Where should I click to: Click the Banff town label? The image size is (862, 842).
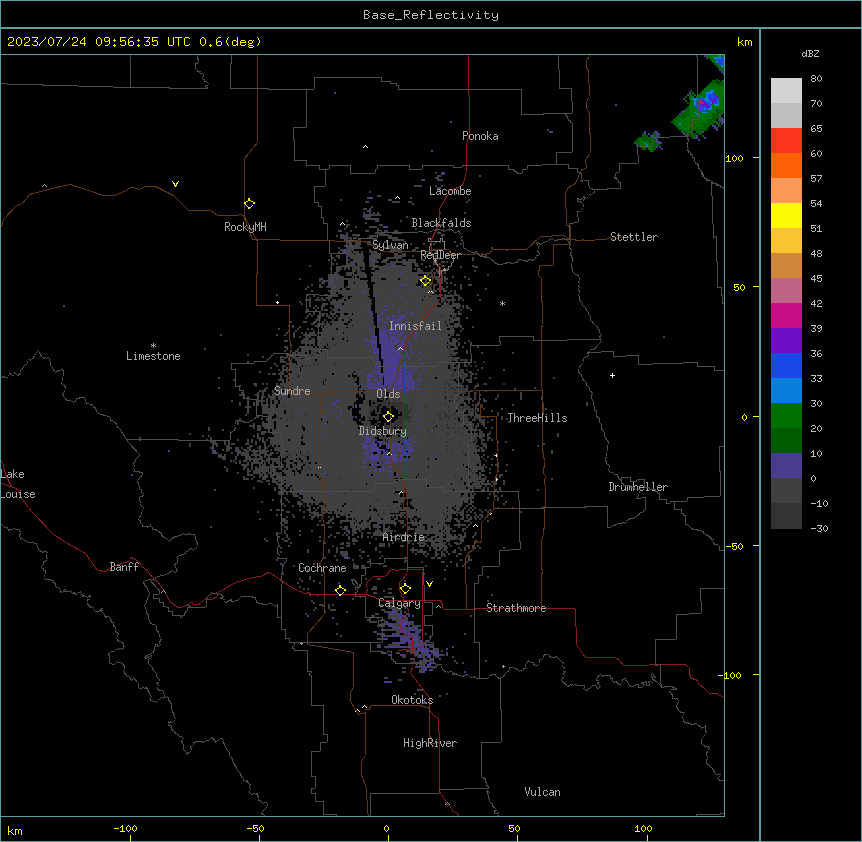pyautogui.click(x=124, y=567)
